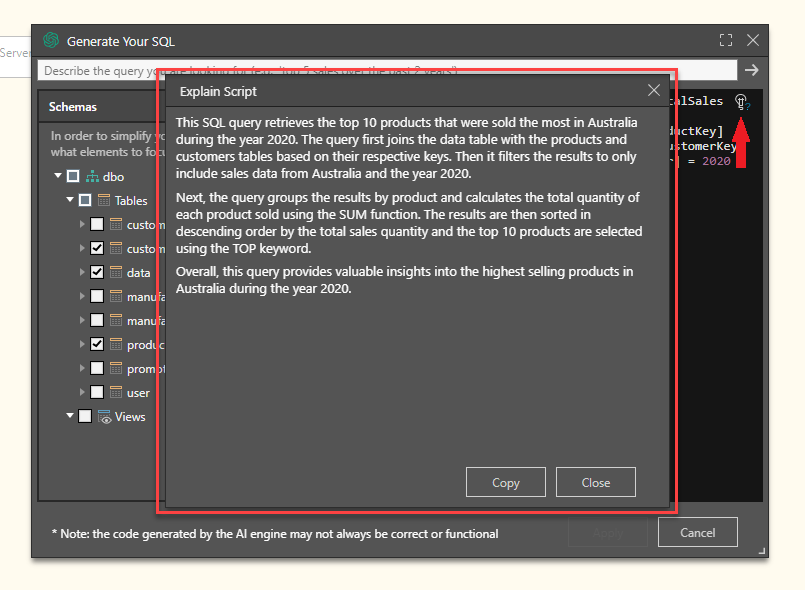Viewport: 805px width, 590px height.
Task: Click the dbo schema icon
Action: pos(93,176)
